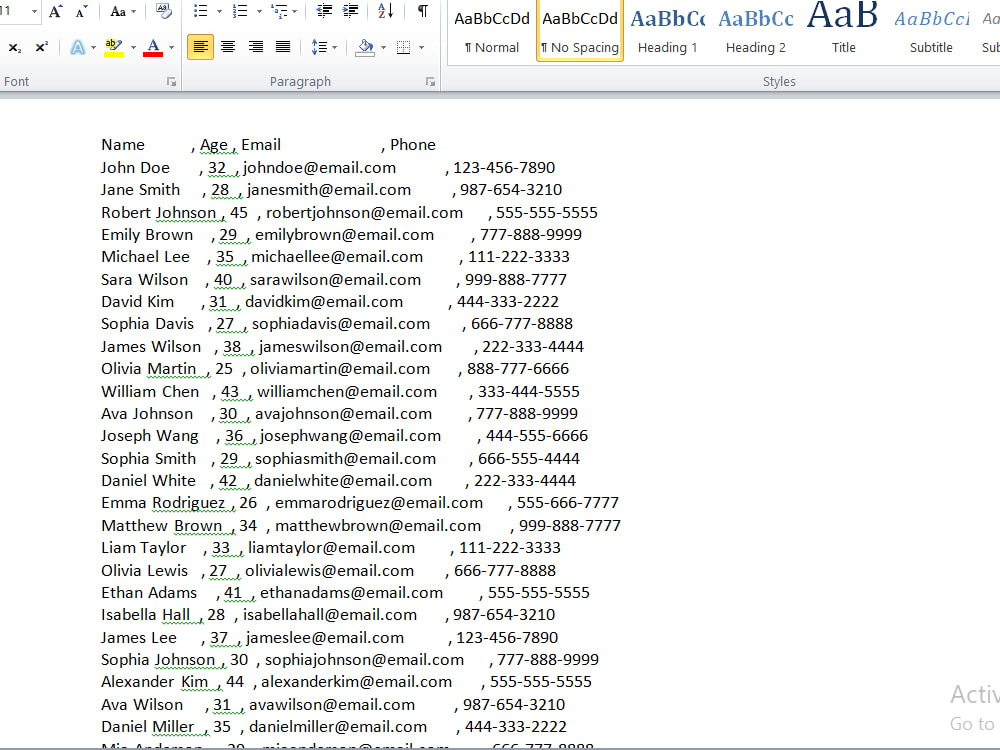Click the name Sara Wilson
This screenshot has height=750, width=1000.
pyautogui.click(x=145, y=279)
